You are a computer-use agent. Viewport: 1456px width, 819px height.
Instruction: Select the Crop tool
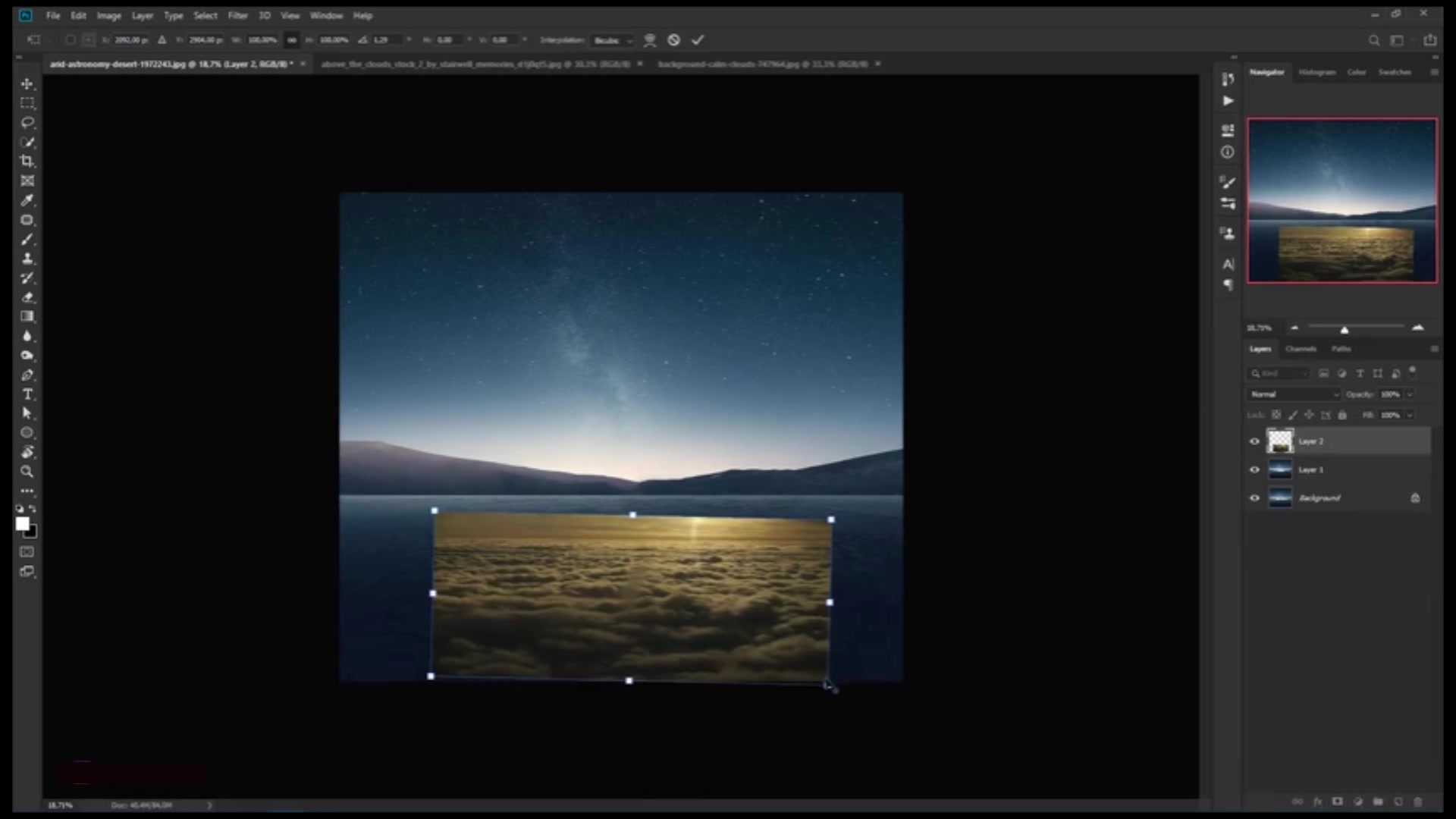[x=27, y=161]
